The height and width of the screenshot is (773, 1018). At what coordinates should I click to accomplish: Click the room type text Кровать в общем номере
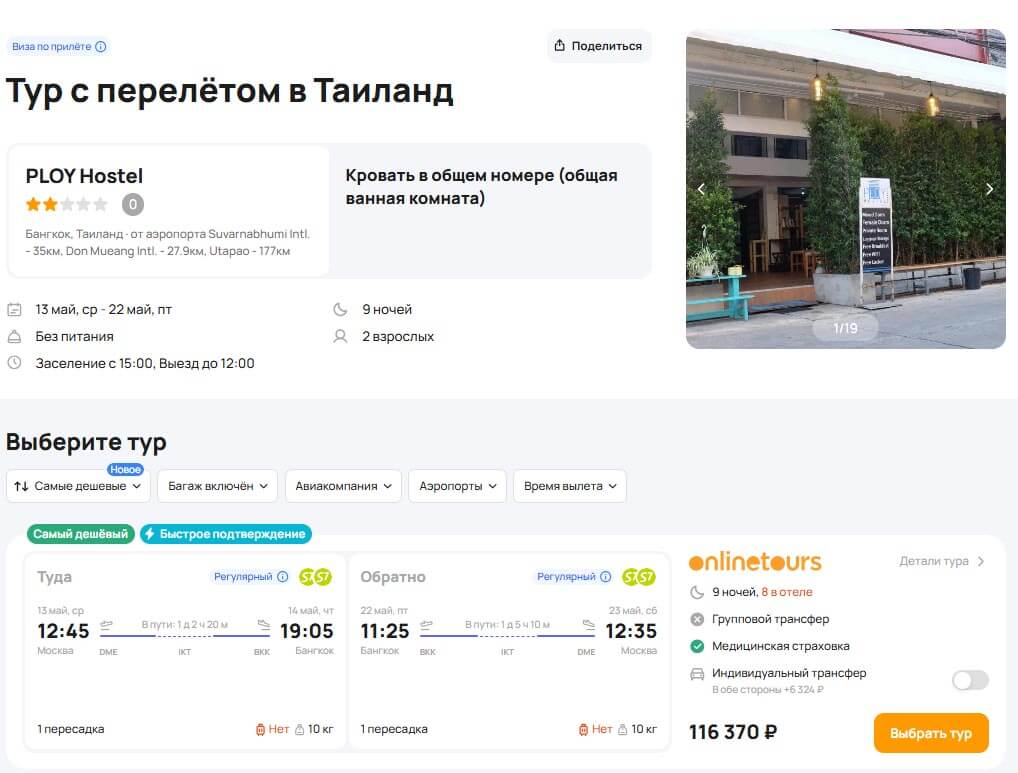[481, 186]
